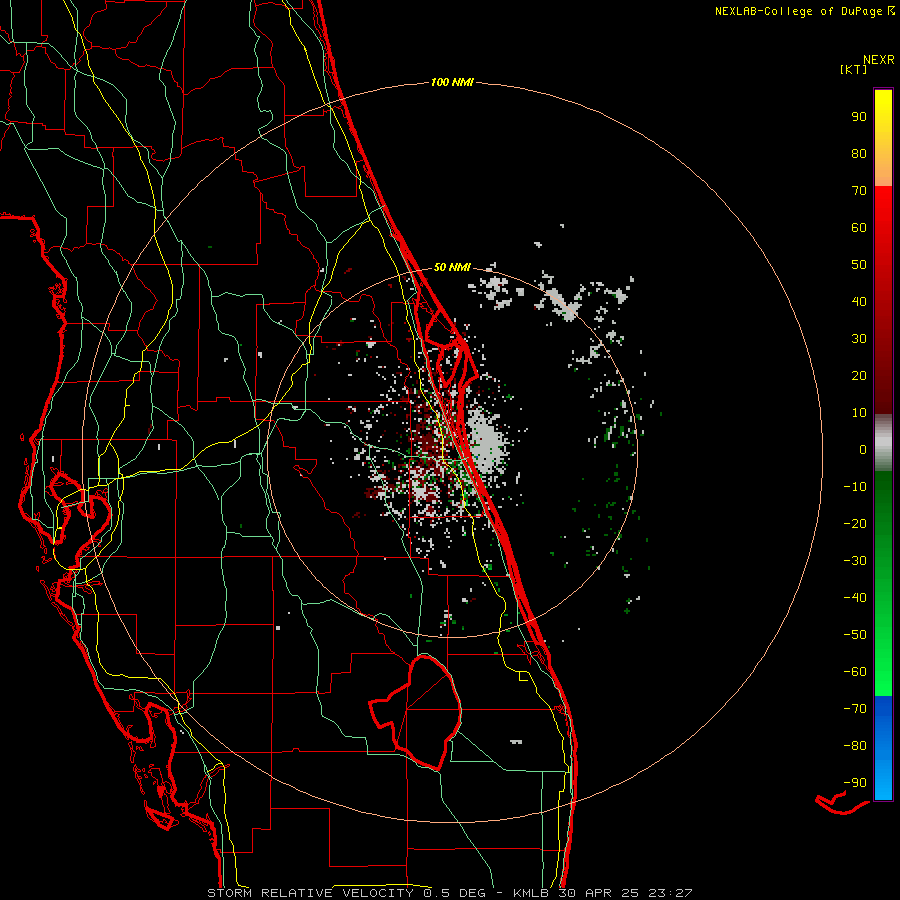Click the 50 value on velocity scale
The height and width of the screenshot is (900, 900).
click(x=859, y=265)
